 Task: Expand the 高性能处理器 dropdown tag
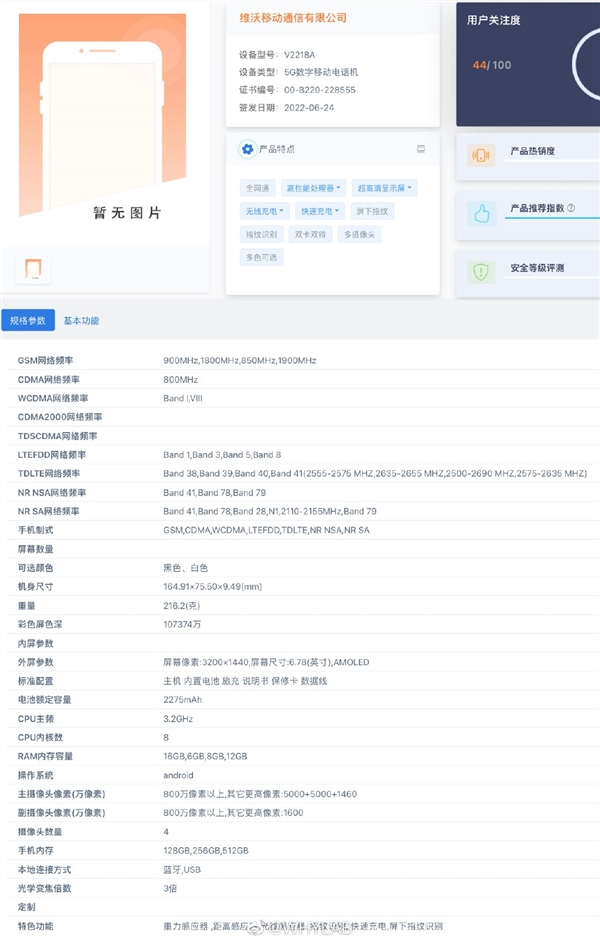(313, 188)
